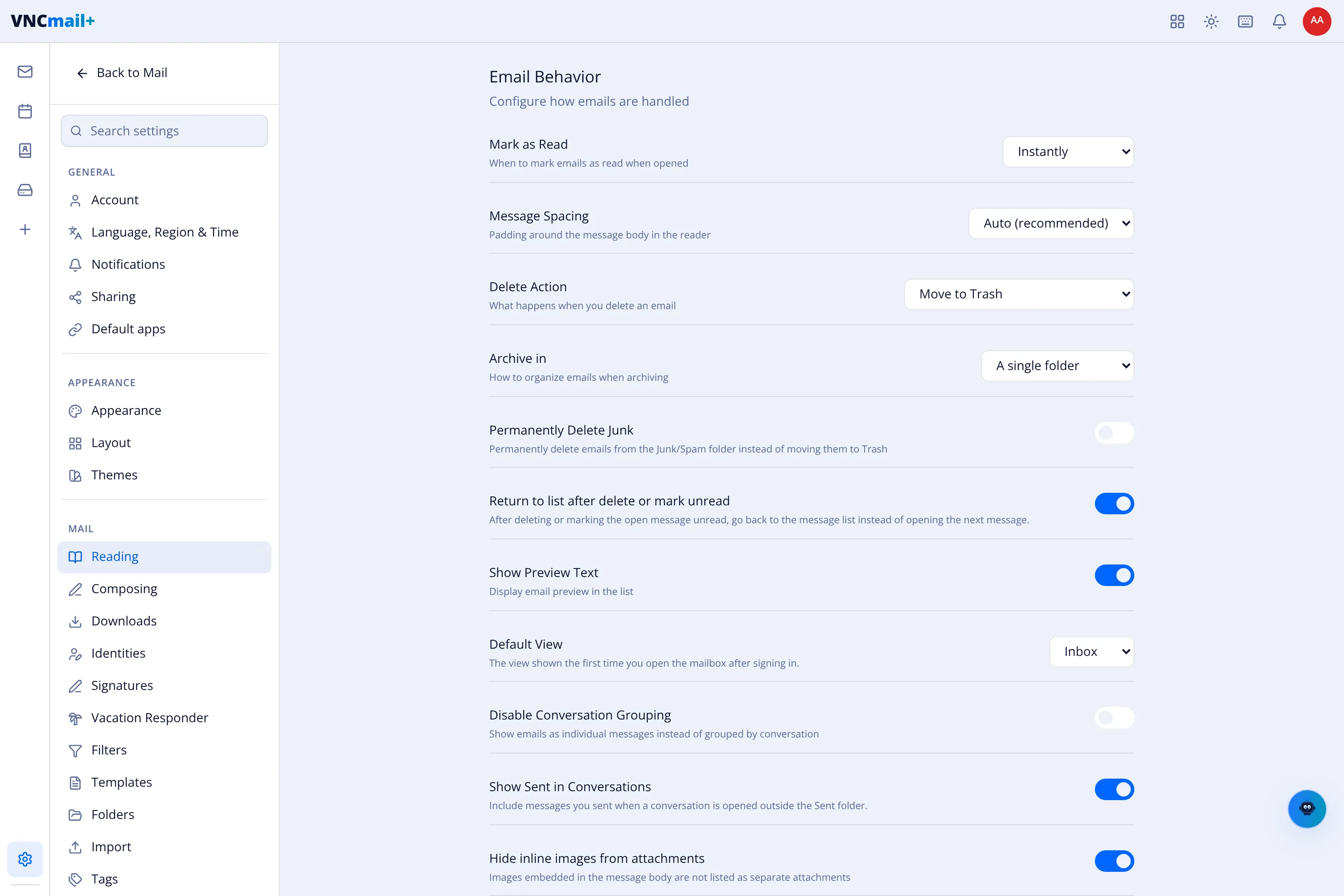Open Default apps settings

(x=164, y=329)
